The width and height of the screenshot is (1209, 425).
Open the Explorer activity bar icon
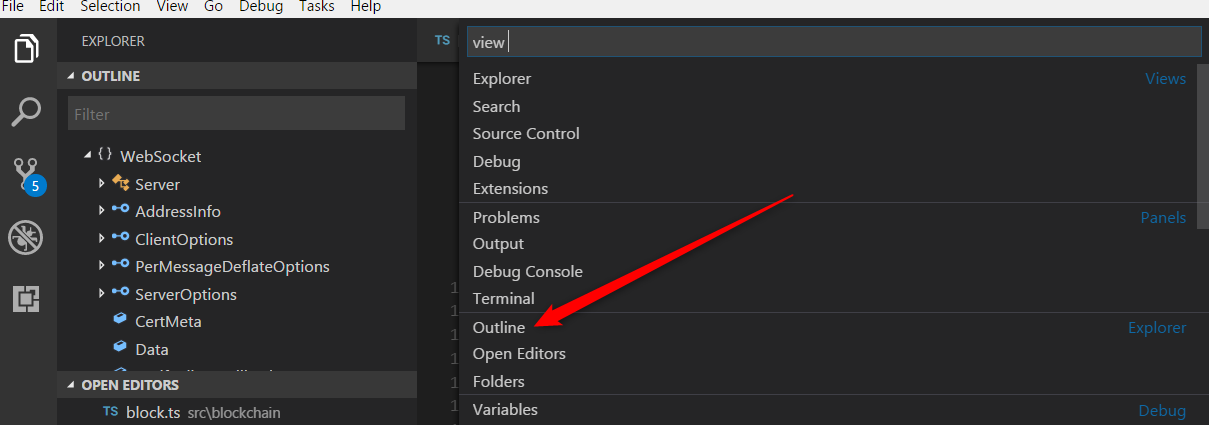pos(26,48)
